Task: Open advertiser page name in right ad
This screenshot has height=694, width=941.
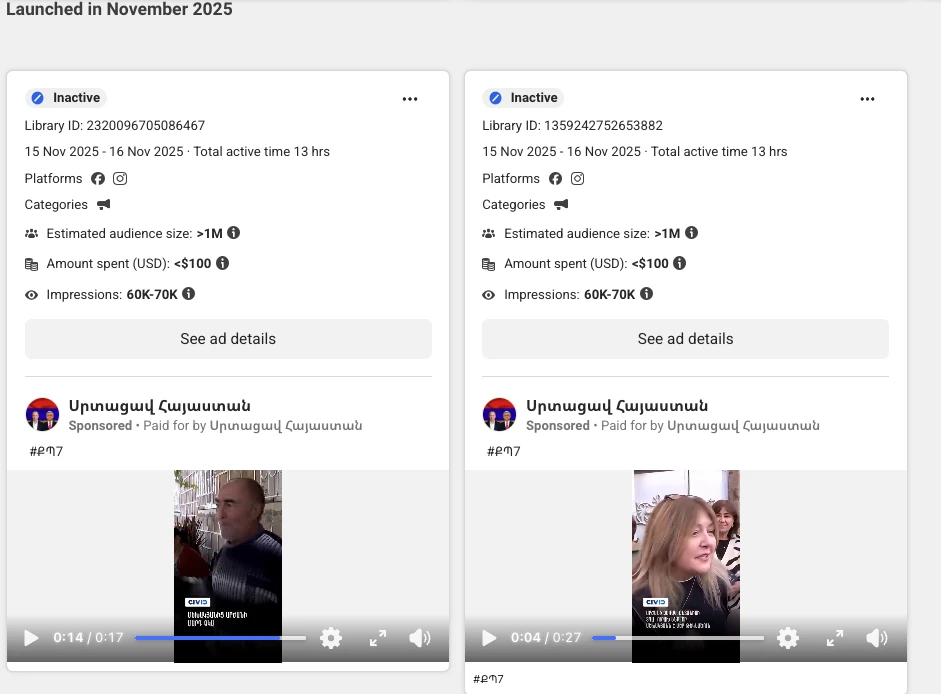Action: (x=617, y=406)
